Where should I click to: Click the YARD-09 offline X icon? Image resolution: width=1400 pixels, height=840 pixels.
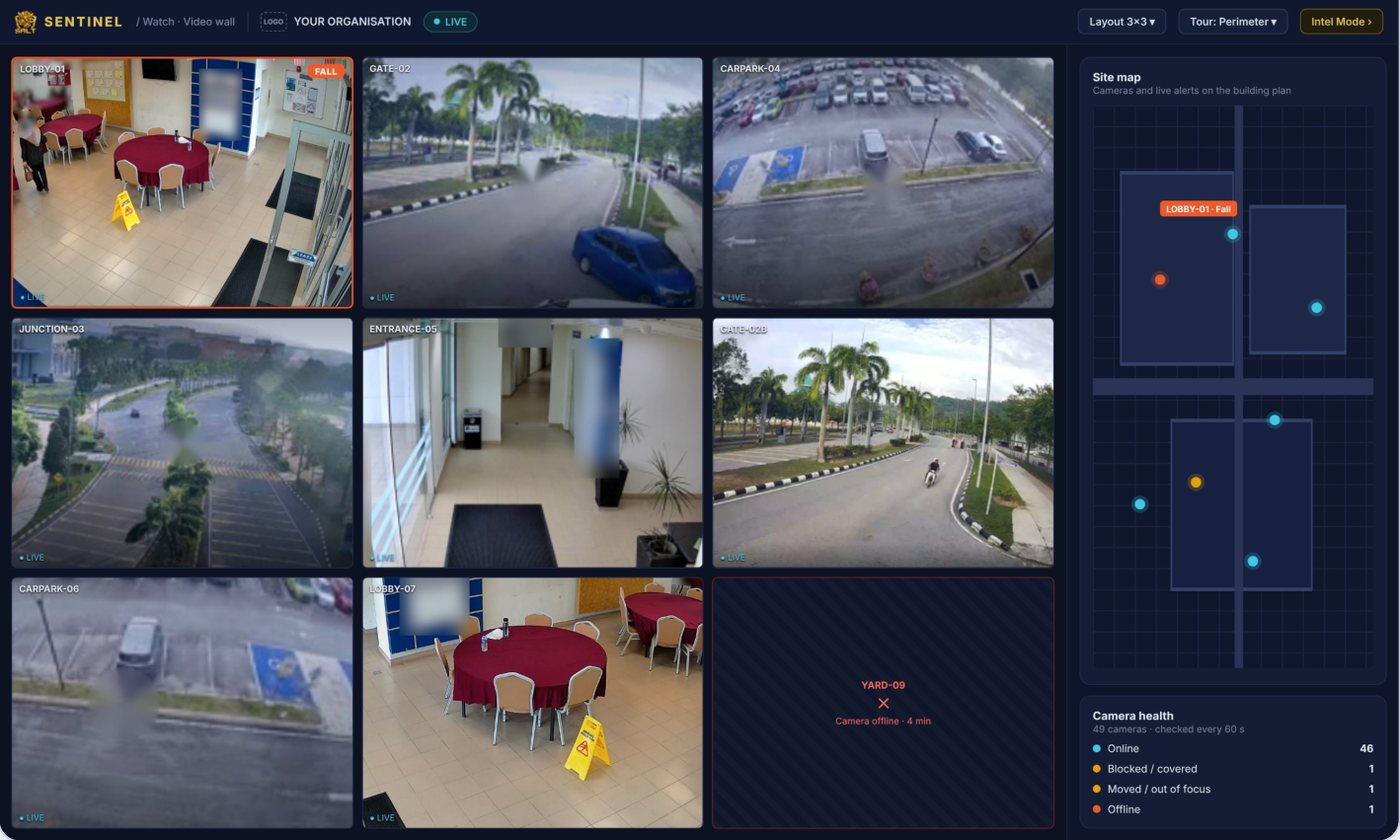click(883, 703)
